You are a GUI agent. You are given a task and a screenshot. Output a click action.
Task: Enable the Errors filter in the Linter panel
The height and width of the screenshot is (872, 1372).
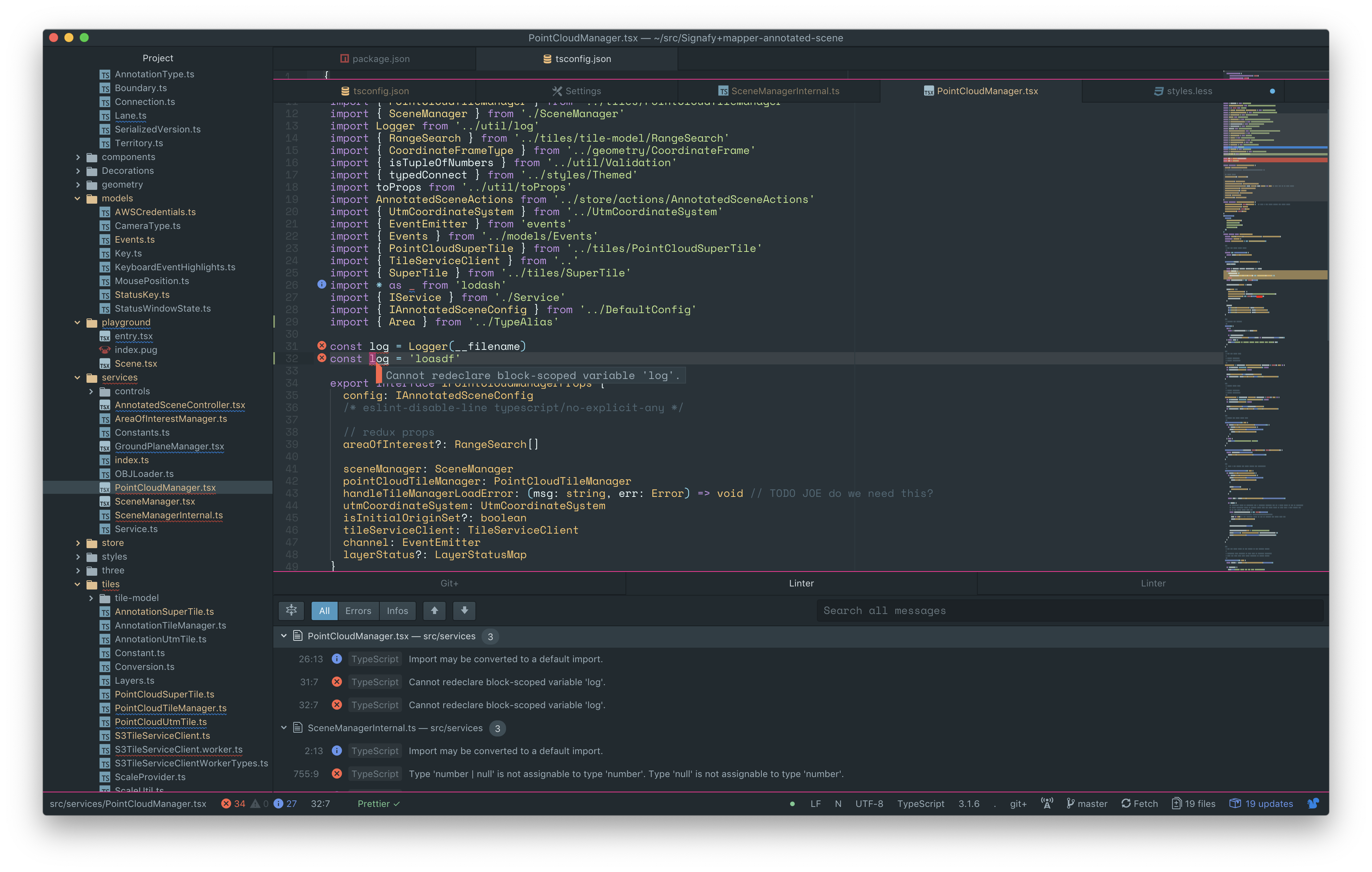point(358,611)
